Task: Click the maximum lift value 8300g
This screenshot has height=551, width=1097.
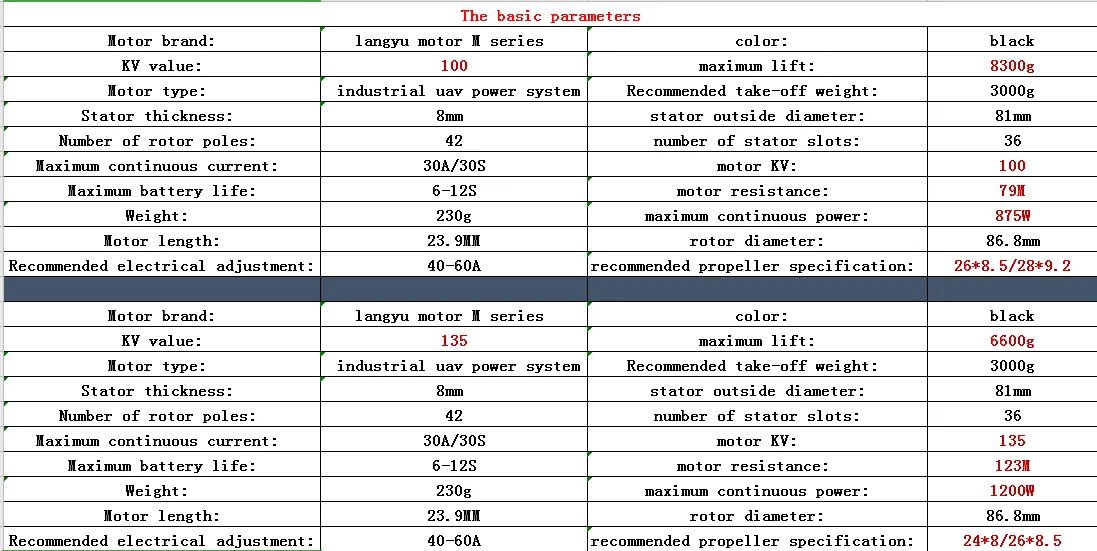Action: [x=1012, y=66]
